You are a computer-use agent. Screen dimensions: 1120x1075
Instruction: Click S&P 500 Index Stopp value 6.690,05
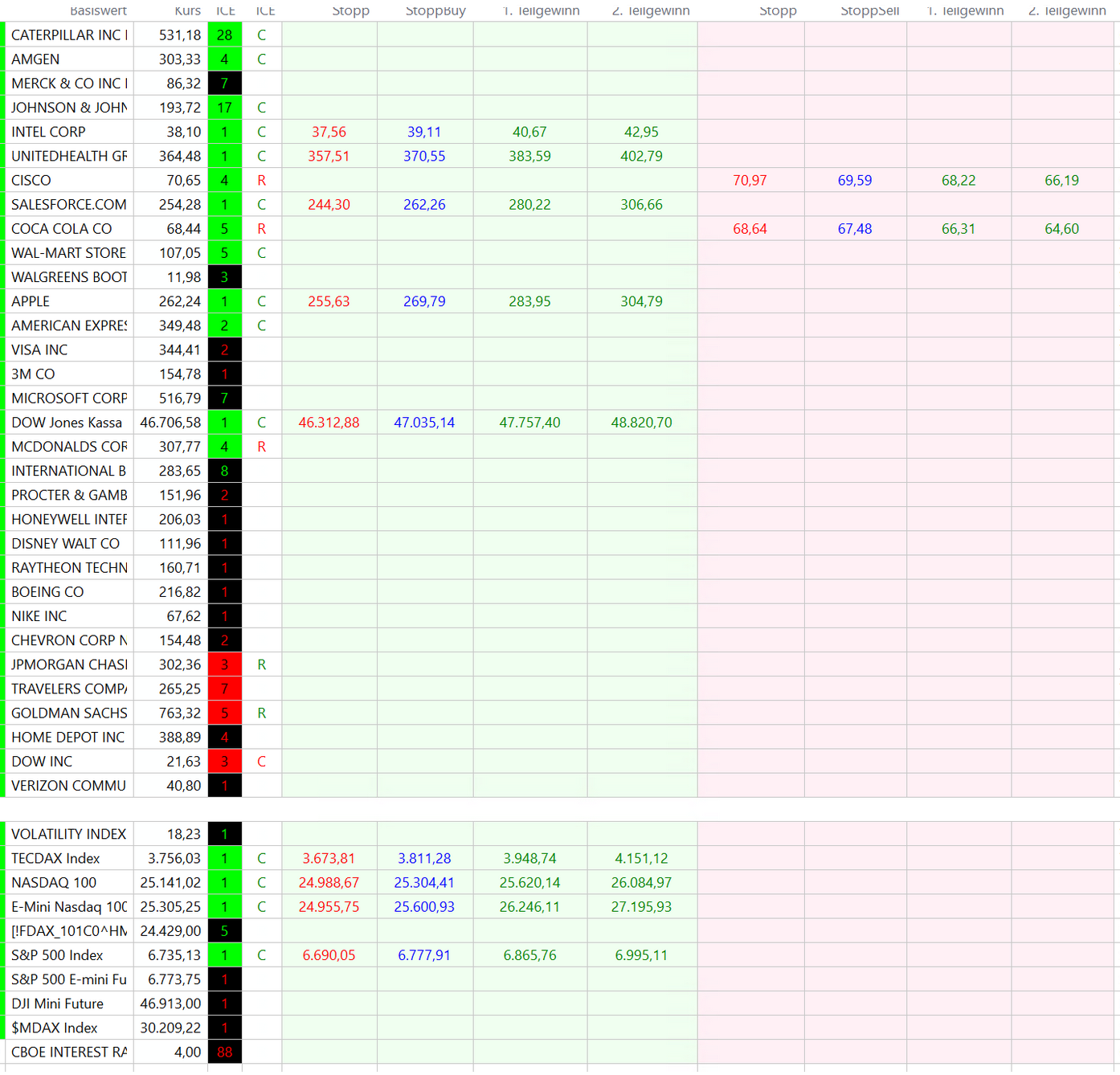click(x=329, y=955)
